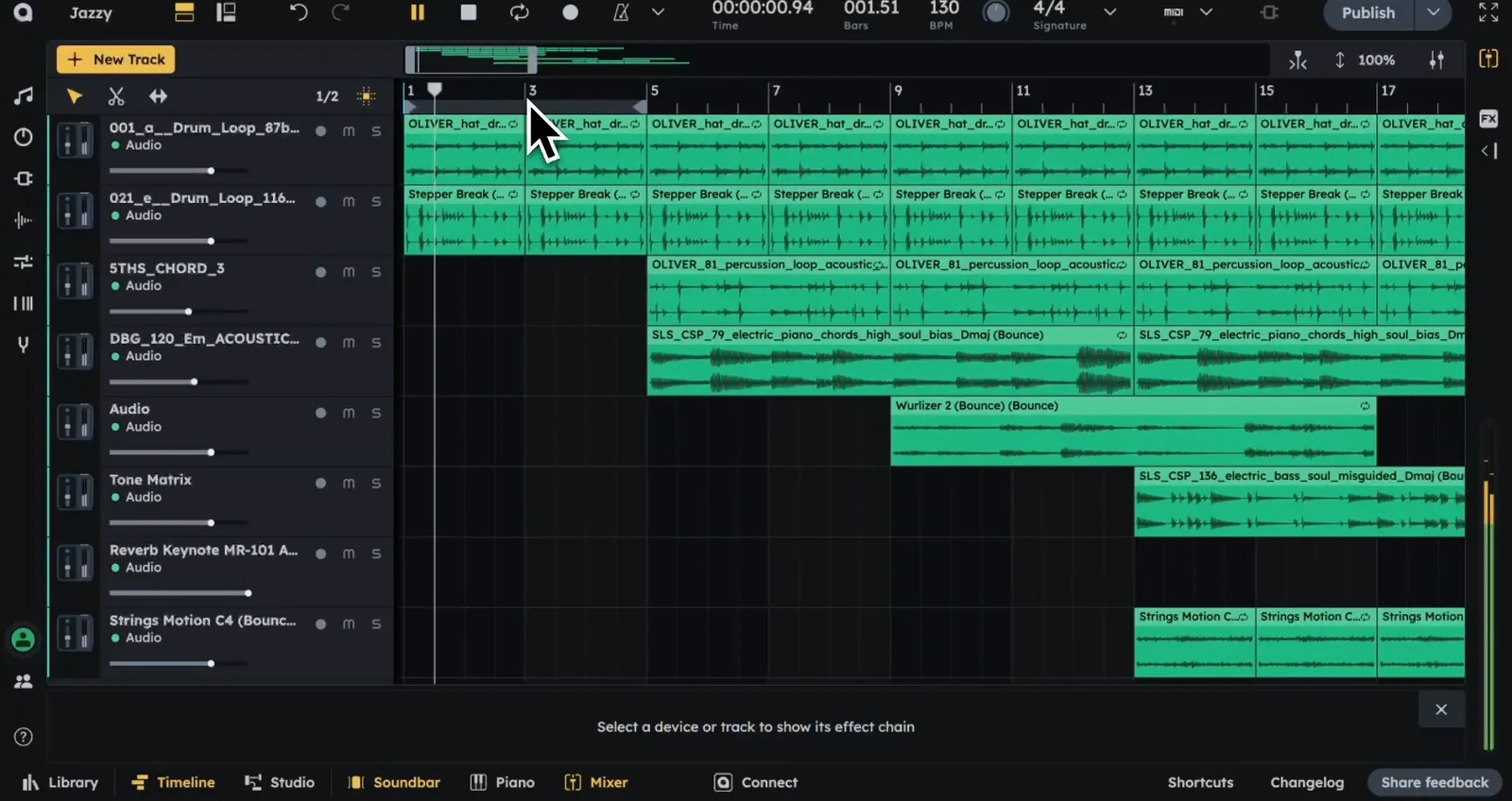Switch to the Timeline tab
Screen dimensions: 1512x801
pyautogui.click(x=173, y=782)
